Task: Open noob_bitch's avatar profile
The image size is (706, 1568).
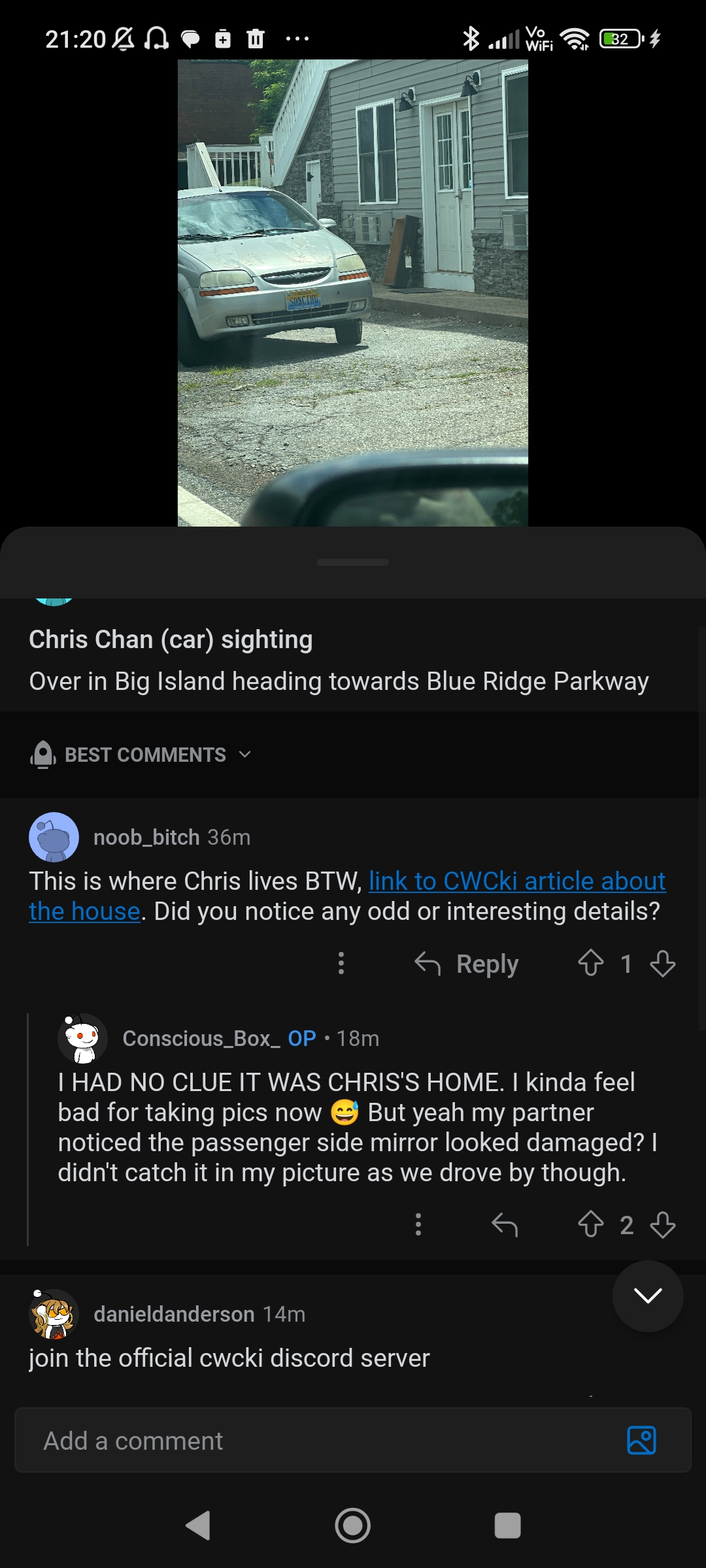Action: (x=54, y=837)
